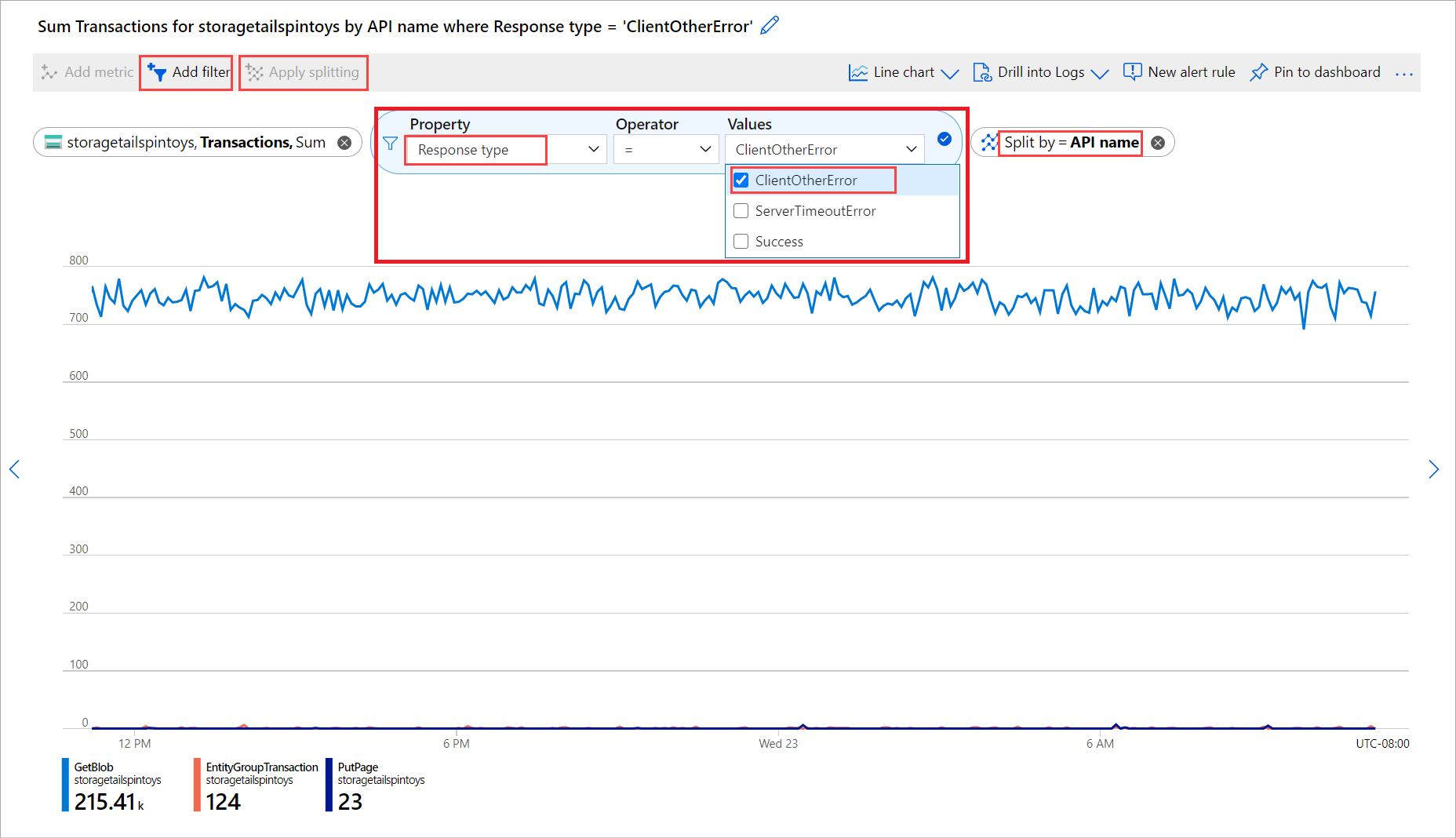Image resolution: width=1456 pixels, height=838 pixels.
Task: Click Apply splitting in the toolbar
Action: point(303,72)
